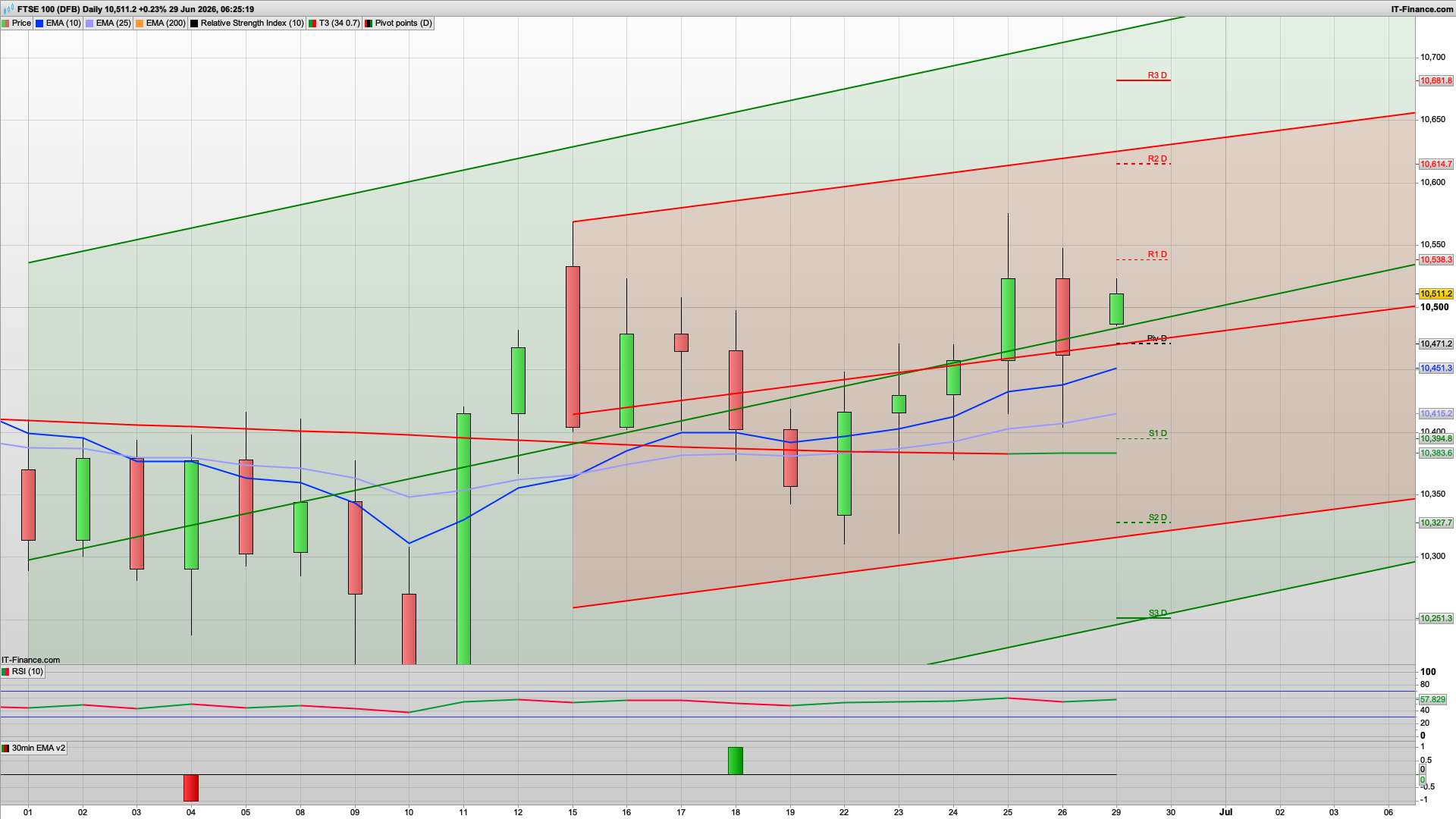The height and width of the screenshot is (819, 1456).
Task: Open the EMA (10) indicator settings
Action: click(x=63, y=24)
